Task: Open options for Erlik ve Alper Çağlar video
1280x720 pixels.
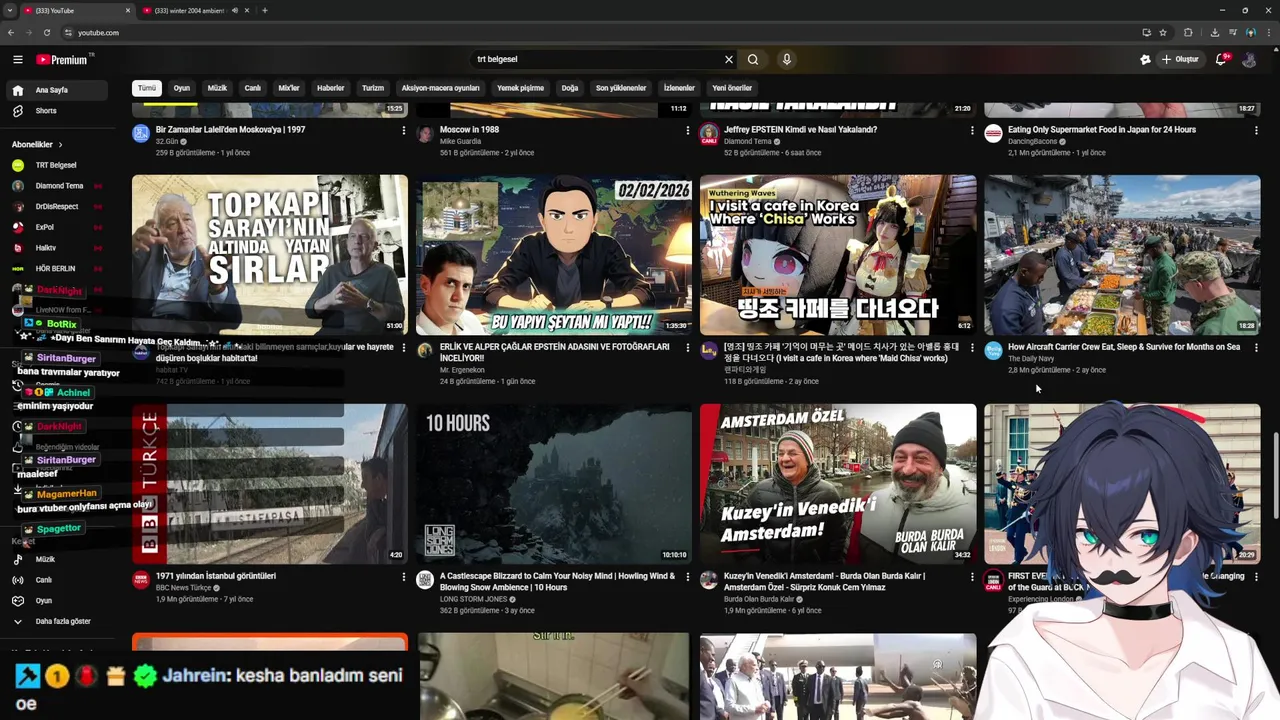Action: click(687, 348)
